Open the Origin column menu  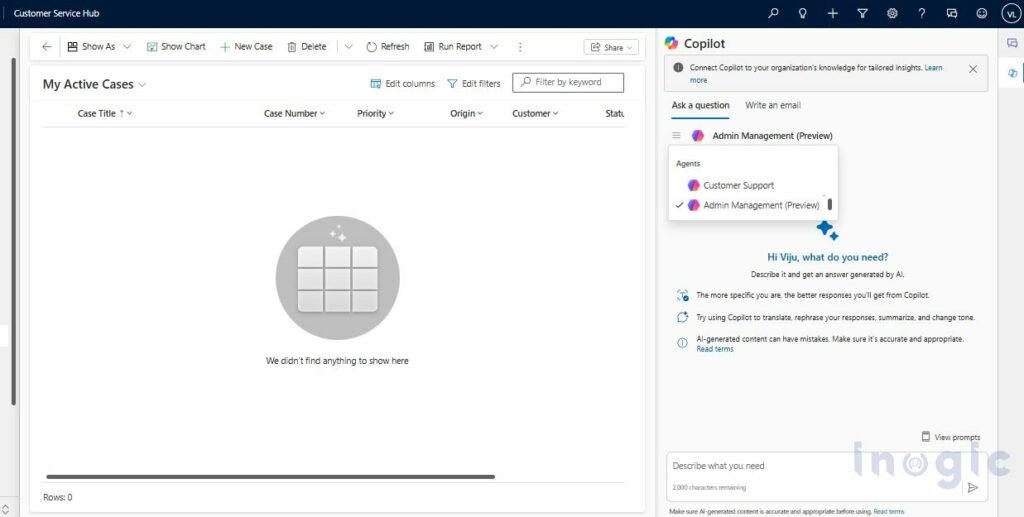[466, 114]
